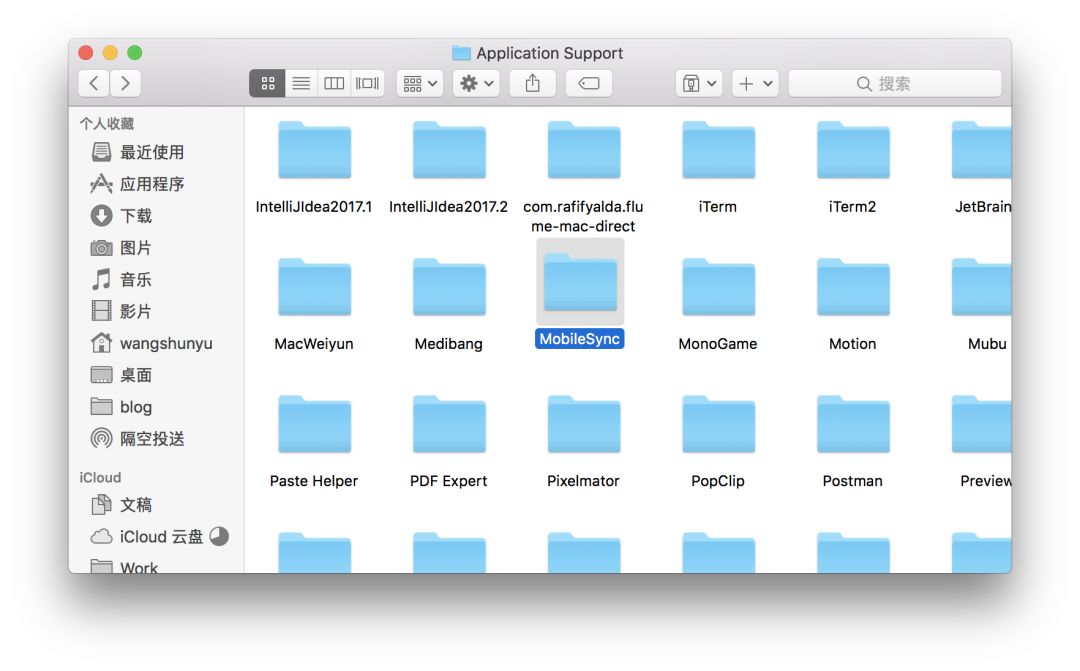Open the arrange items dropdown
1080x671 pixels.
pos(420,83)
